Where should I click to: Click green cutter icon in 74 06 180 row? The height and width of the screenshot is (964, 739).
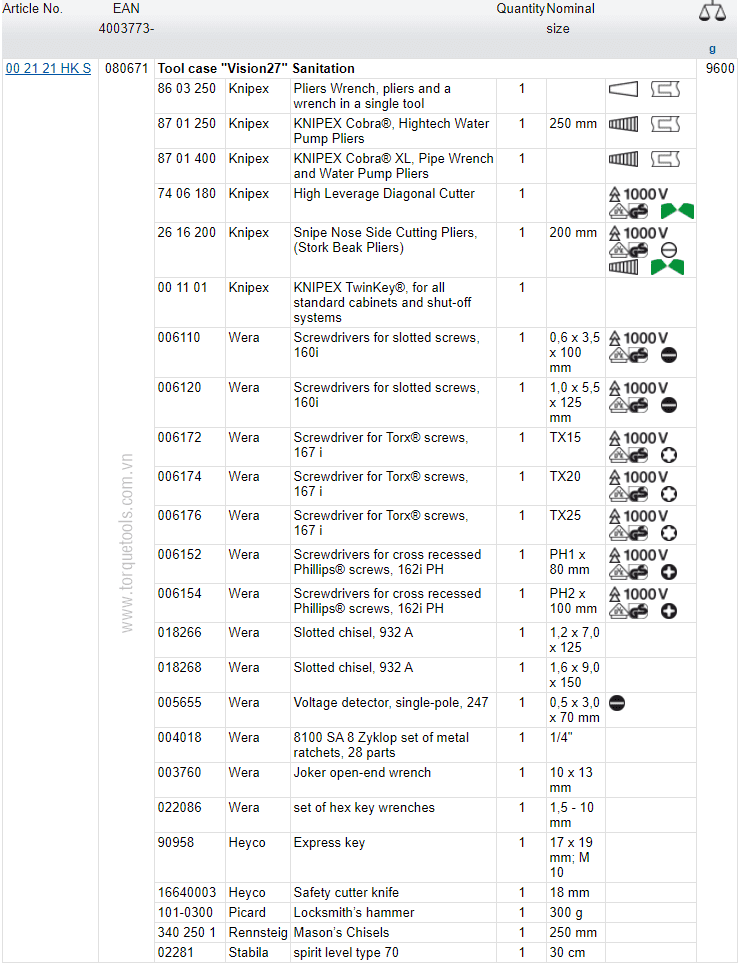(x=677, y=211)
